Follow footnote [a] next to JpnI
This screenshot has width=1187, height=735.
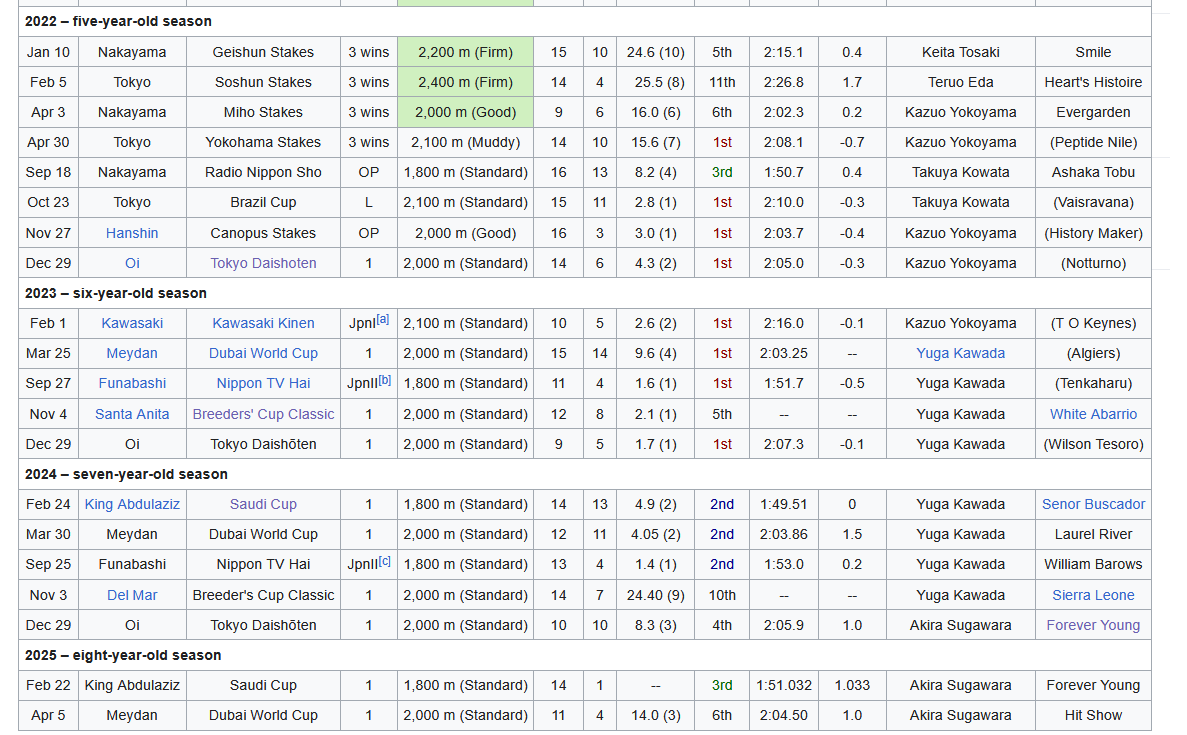[x=382, y=319]
